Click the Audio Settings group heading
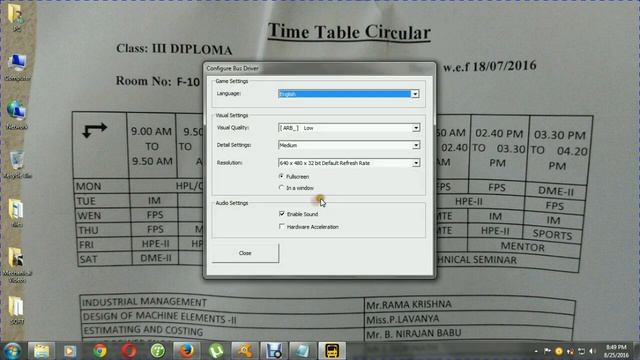Screen dimensions: 640x360 [x=232, y=203]
